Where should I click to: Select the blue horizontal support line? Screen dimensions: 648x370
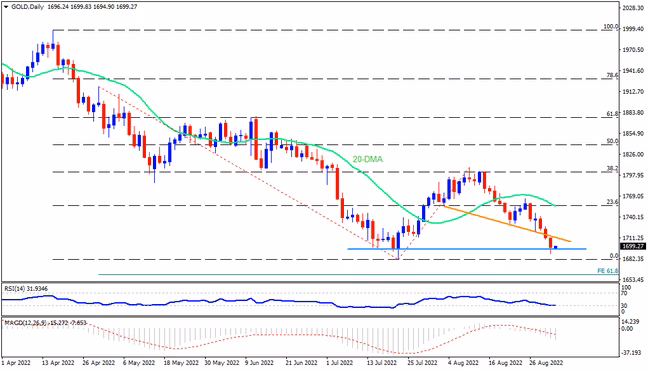point(467,249)
